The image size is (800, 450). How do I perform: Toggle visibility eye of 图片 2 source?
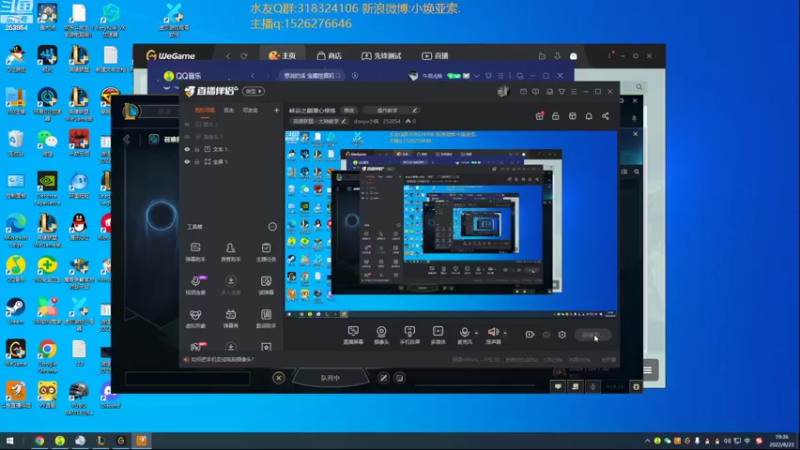[187, 124]
